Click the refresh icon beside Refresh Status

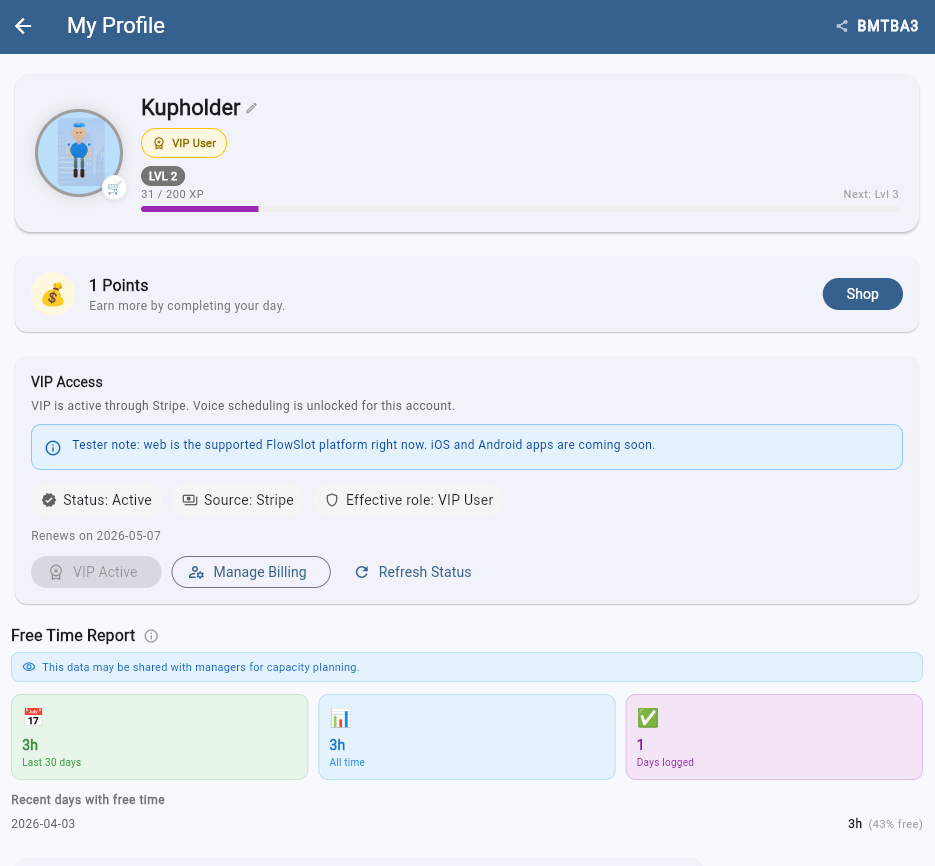click(x=361, y=571)
